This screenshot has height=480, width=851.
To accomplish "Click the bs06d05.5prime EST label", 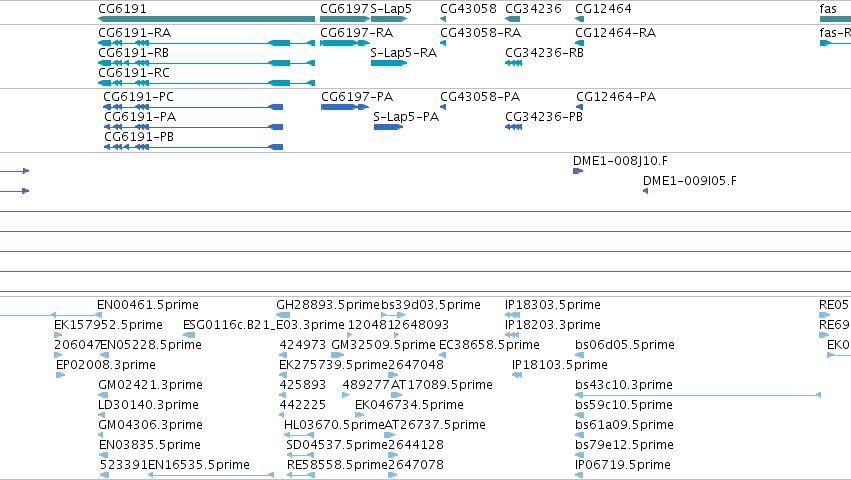I will pos(625,345).
